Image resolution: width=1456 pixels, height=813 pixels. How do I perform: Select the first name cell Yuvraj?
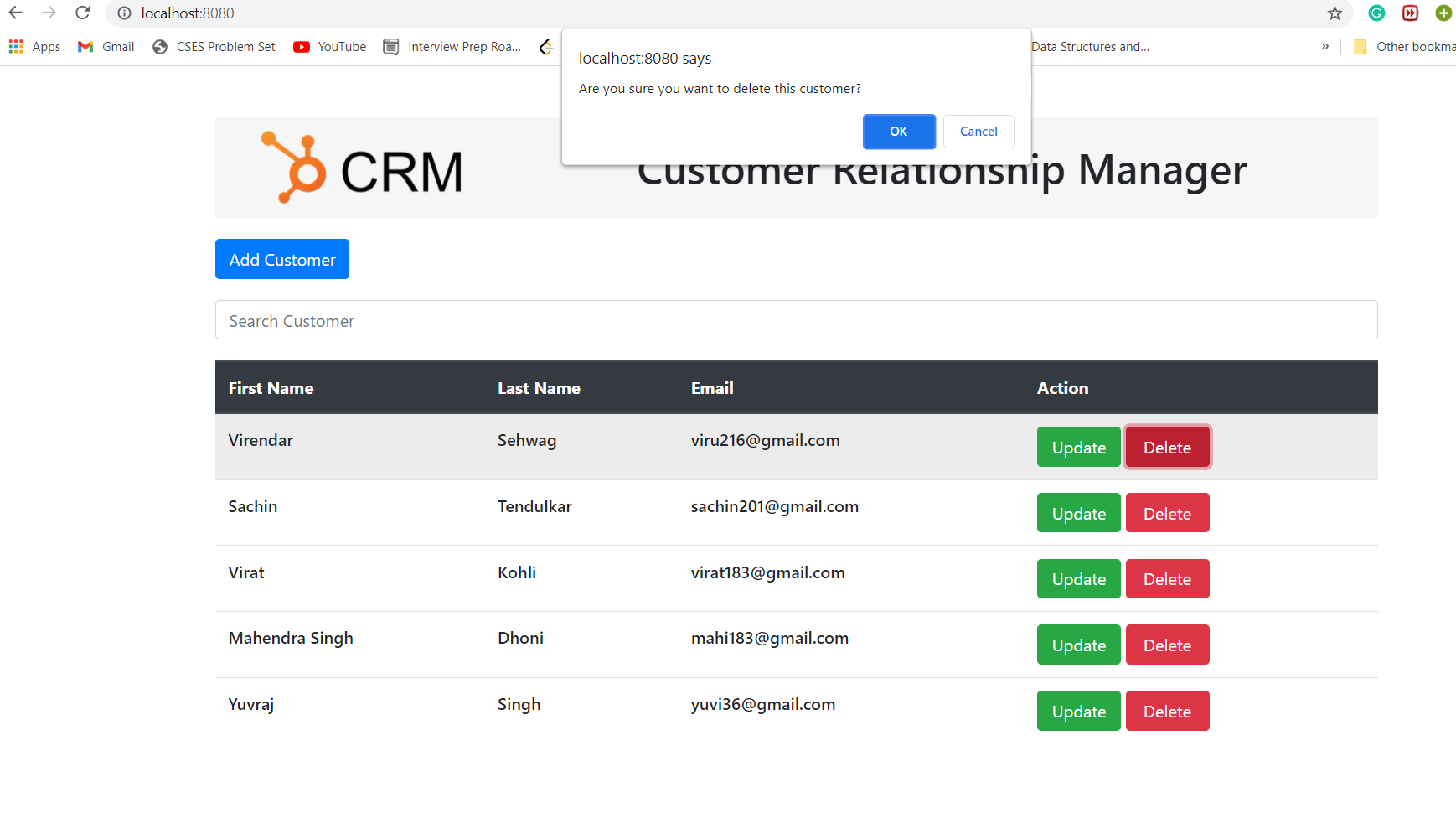tap(250, 704)
